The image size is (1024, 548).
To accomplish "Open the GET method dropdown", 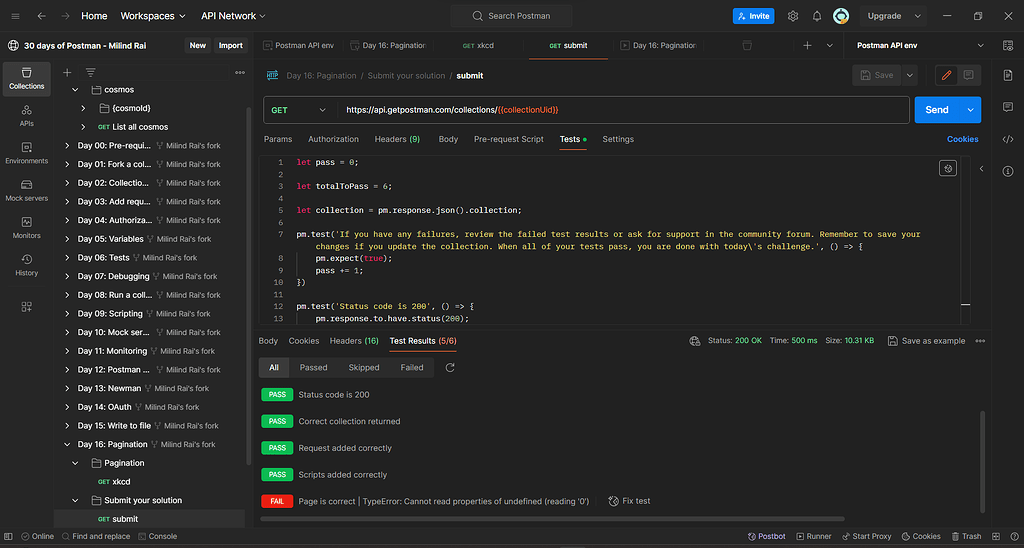I will click(x=299, y=110).
